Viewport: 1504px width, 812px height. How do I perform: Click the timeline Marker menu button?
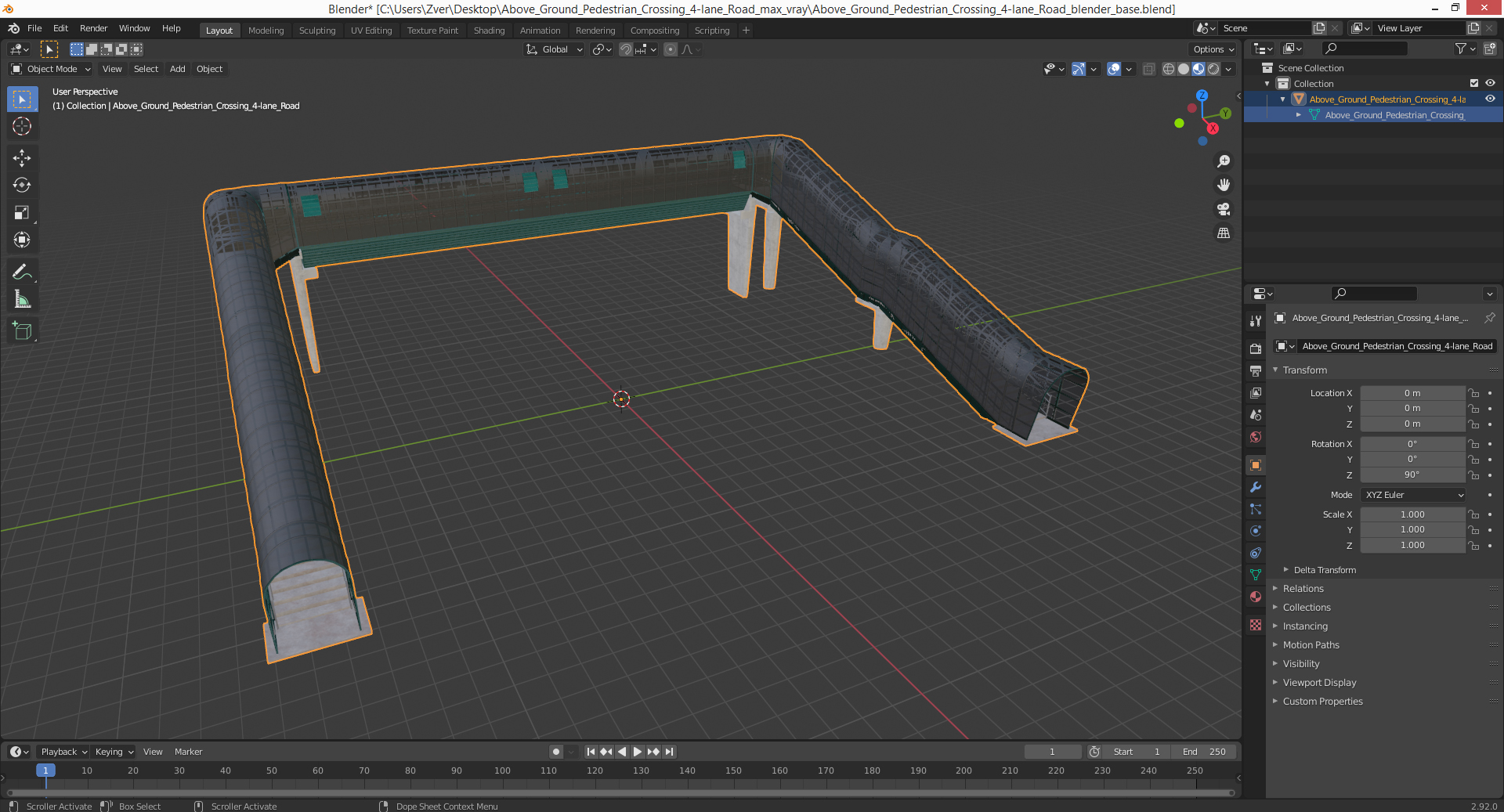tap(188, 752)
